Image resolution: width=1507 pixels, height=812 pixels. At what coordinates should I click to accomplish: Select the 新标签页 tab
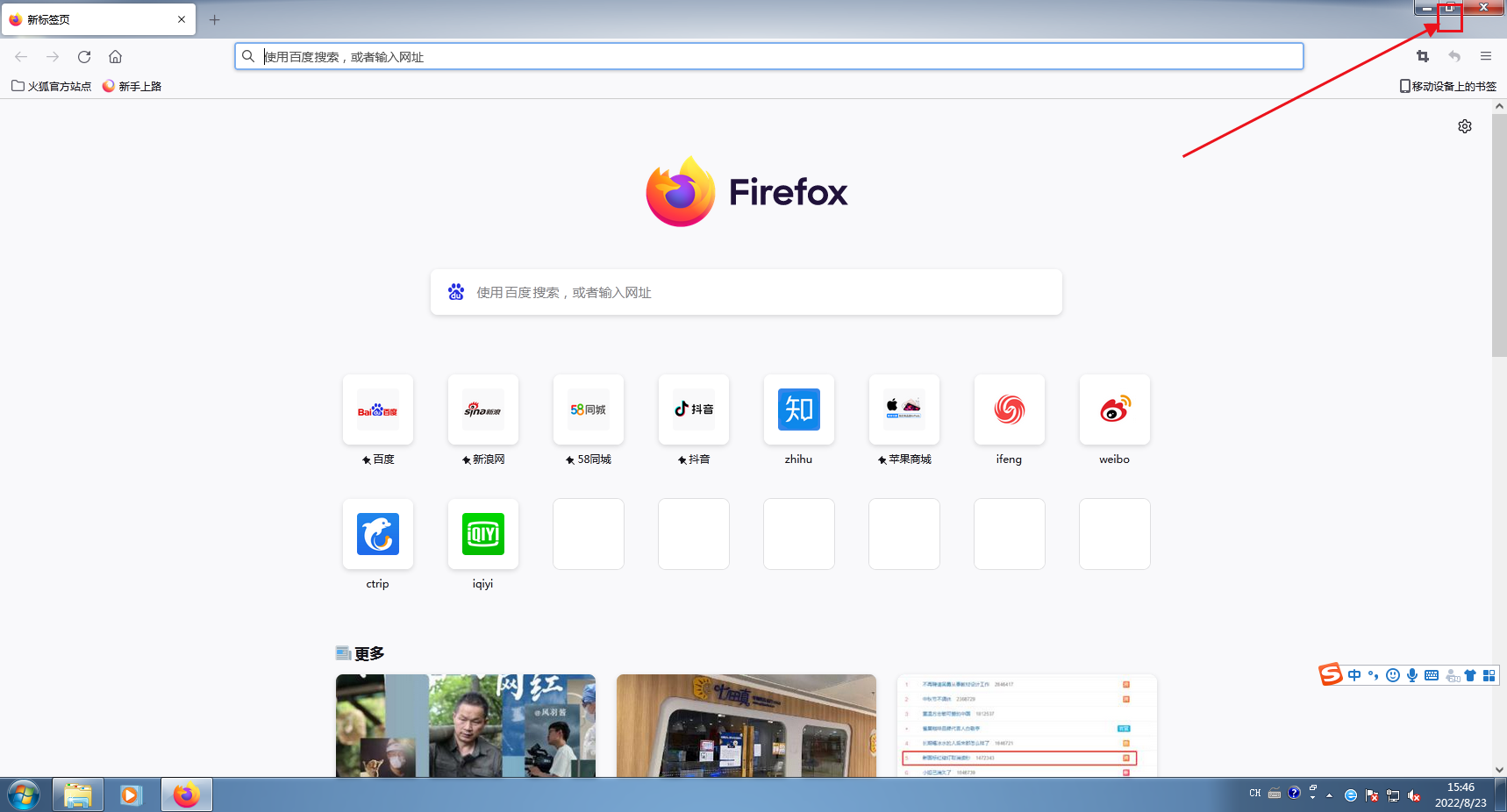click(98, 19)
